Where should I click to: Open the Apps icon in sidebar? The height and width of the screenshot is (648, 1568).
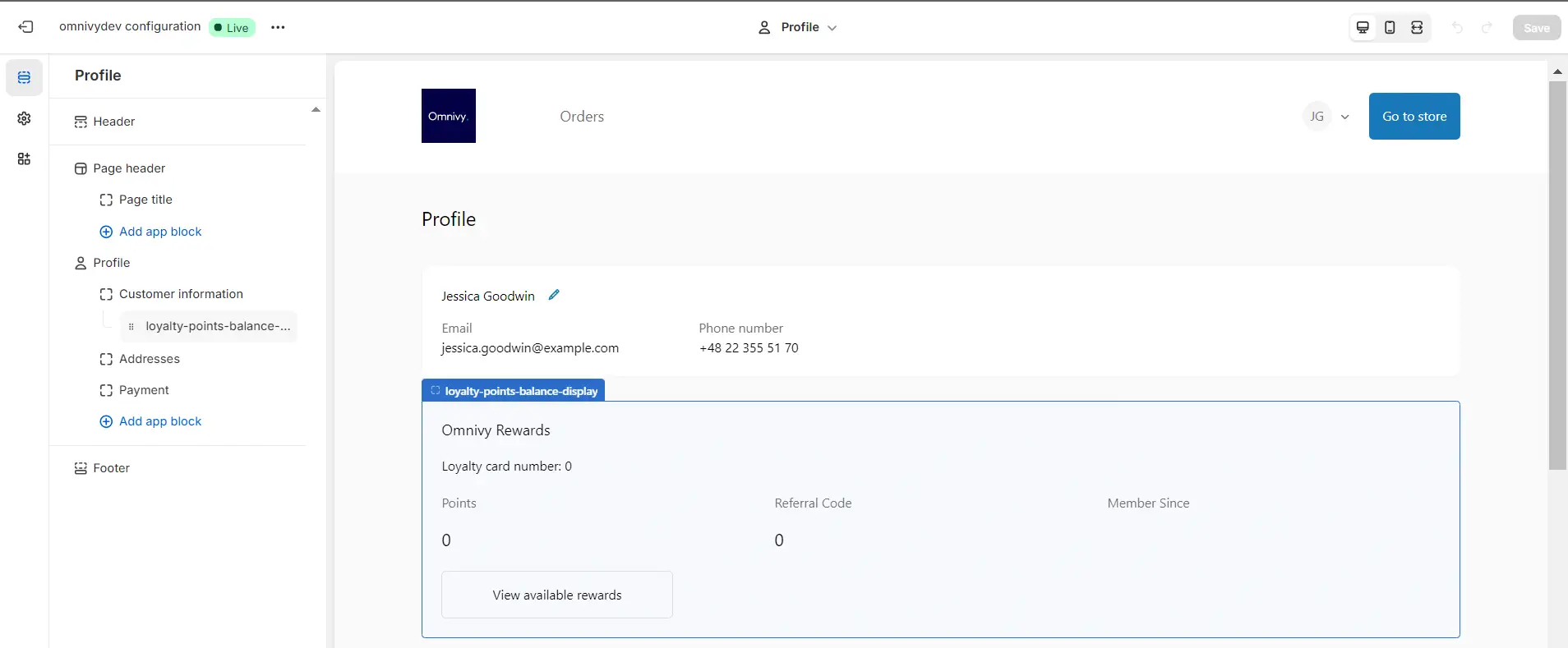[24, 159]
